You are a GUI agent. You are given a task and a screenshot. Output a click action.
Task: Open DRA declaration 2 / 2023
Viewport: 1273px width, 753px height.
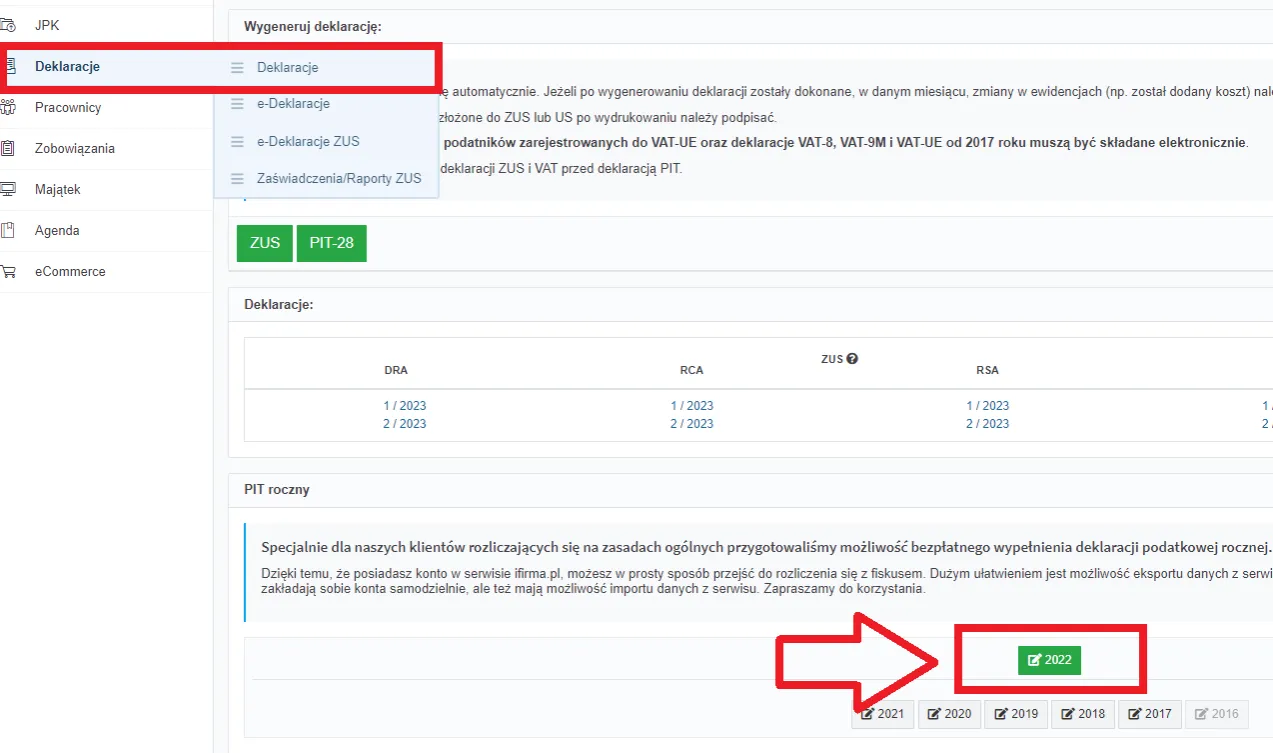coord(405,424)
